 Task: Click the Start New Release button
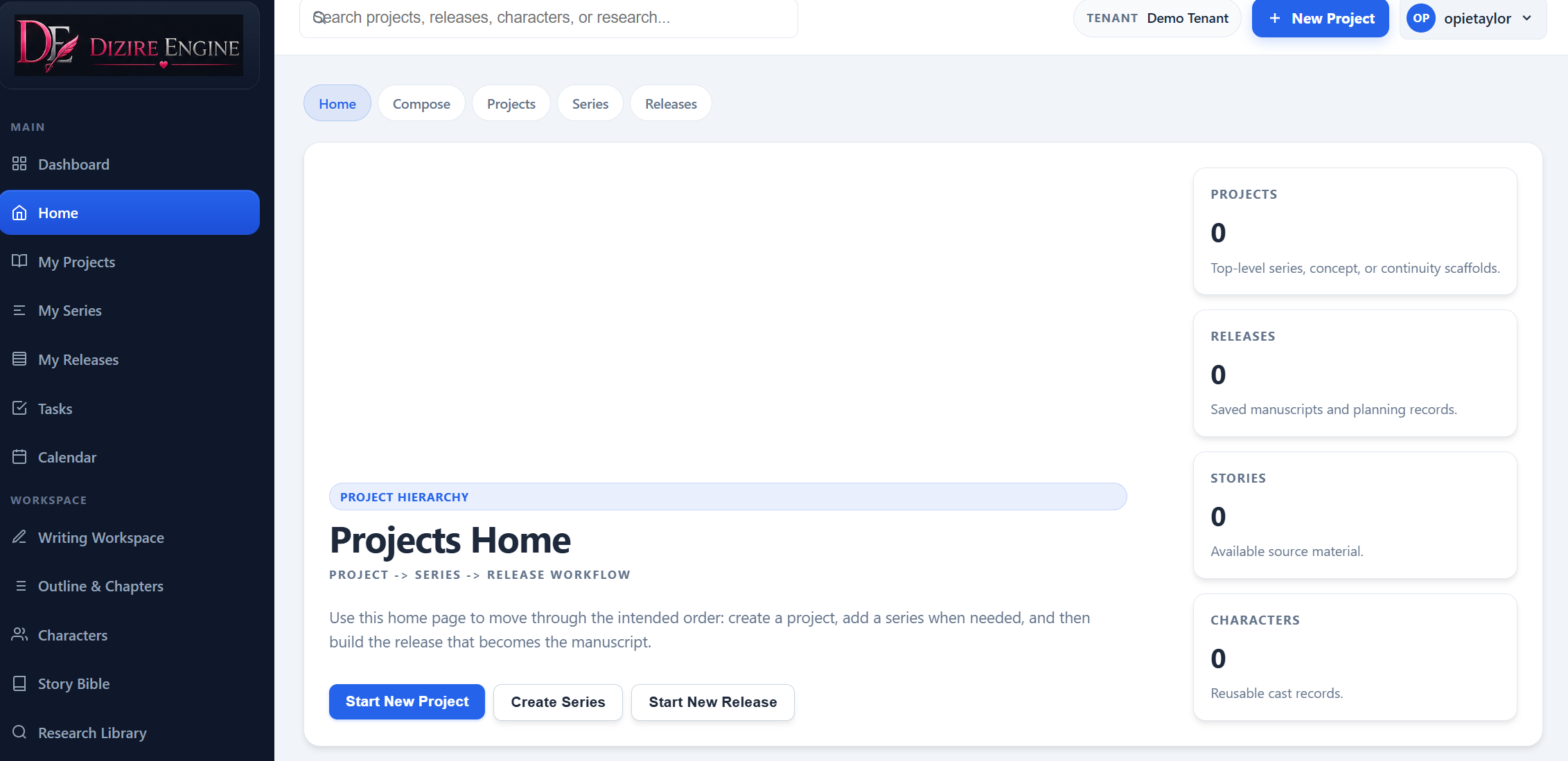coord(712,702)
